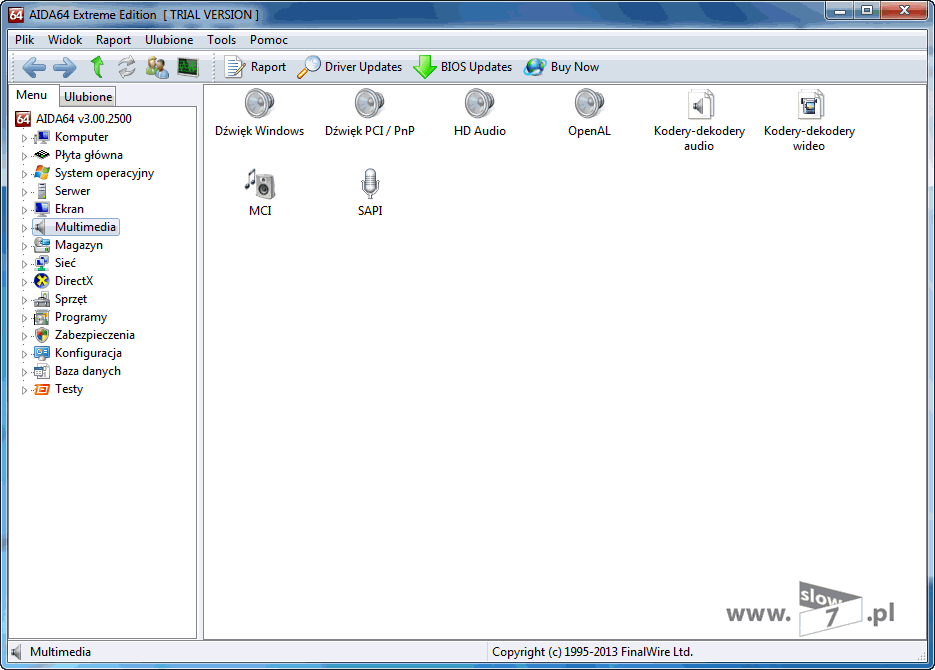The image size is (935, 670).
Task: Open the MCI item
Action: 260,193
